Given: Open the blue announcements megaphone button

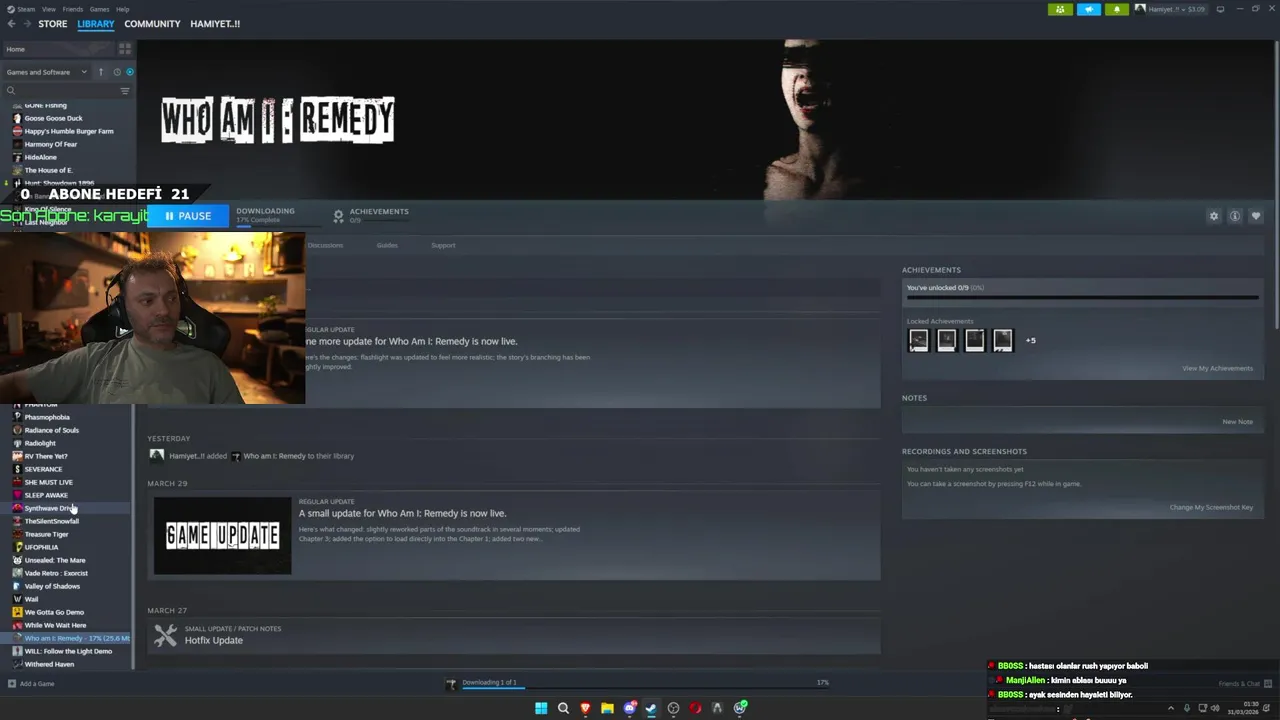Looking at the screenshot, I should [x=1088, y=9].
